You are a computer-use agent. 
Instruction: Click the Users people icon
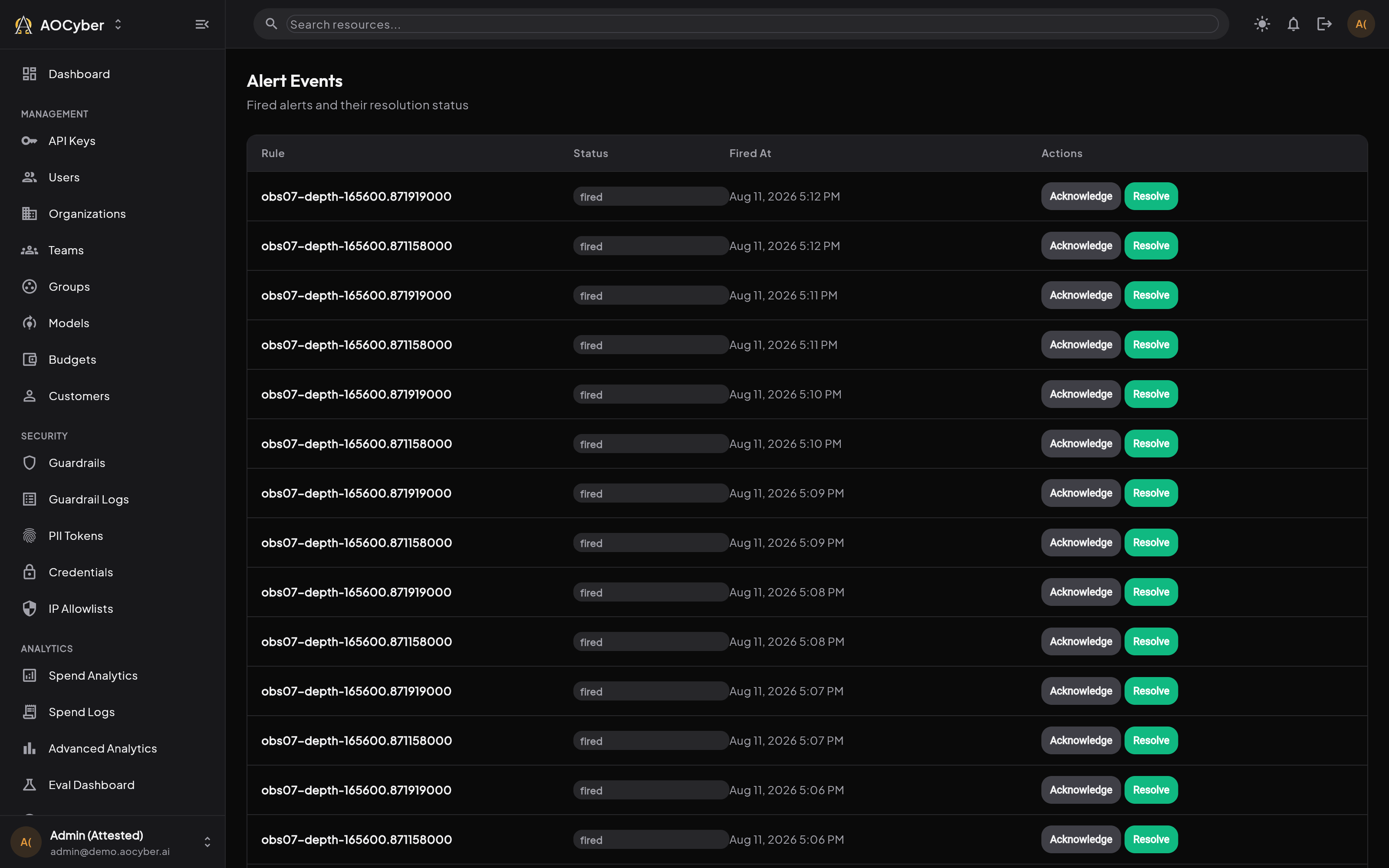(29, 178)
